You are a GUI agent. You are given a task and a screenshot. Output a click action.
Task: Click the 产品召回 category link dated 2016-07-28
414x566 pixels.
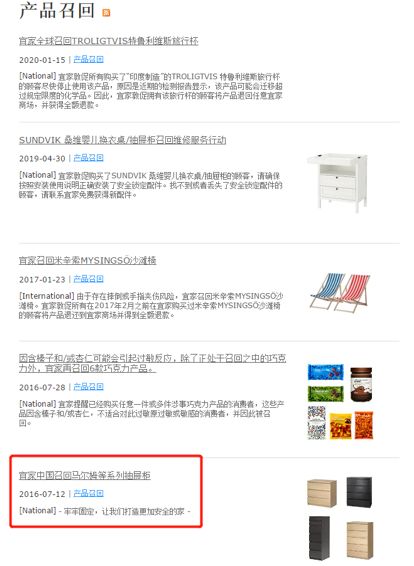pos(88,387)
